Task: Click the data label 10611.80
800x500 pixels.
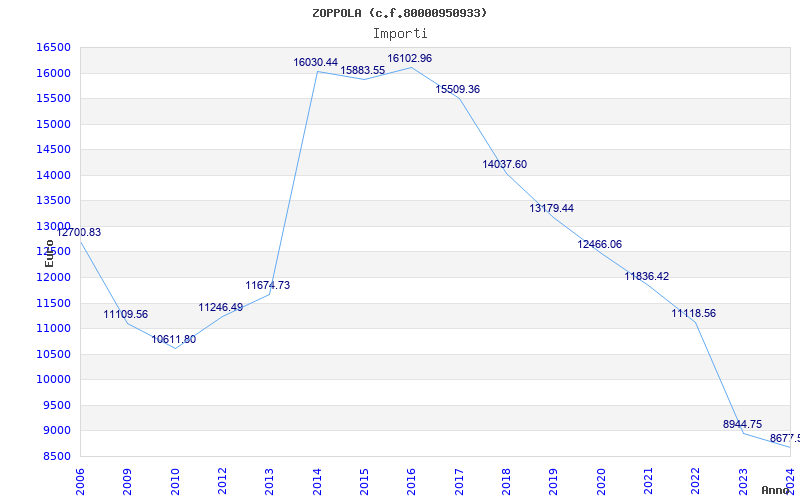Action: [x=173, y=339]
